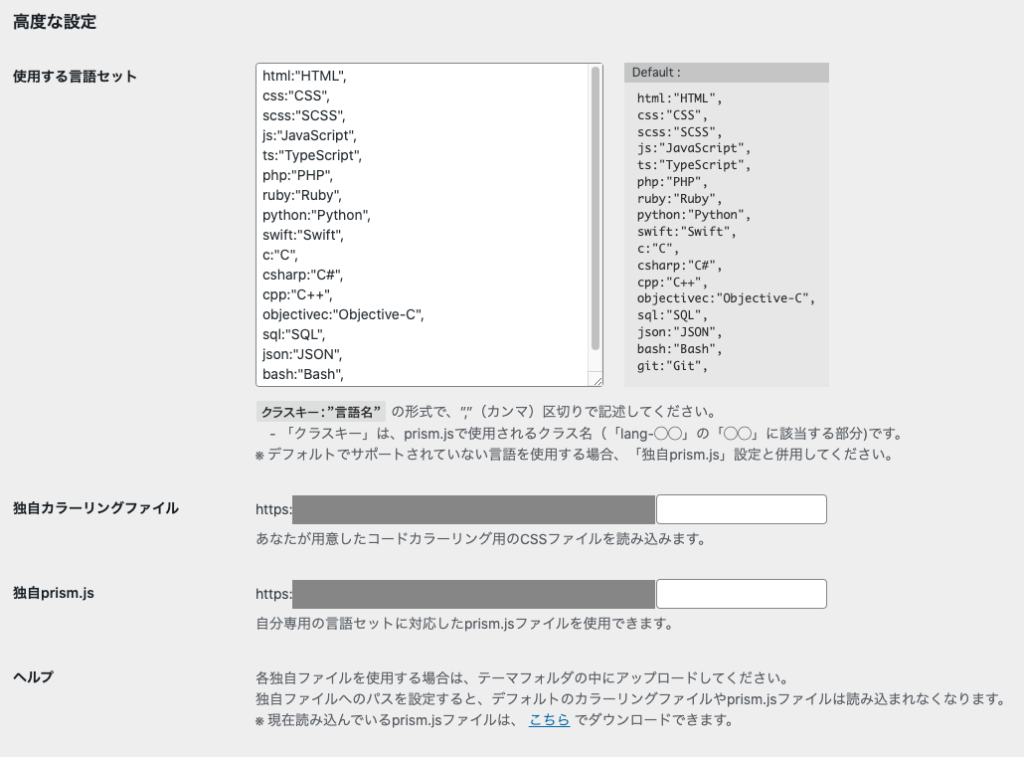Screen dimensions: 1024x757
Task: Click the クラスキー:"言語名" format example
Action: click(x=320, y=411)
